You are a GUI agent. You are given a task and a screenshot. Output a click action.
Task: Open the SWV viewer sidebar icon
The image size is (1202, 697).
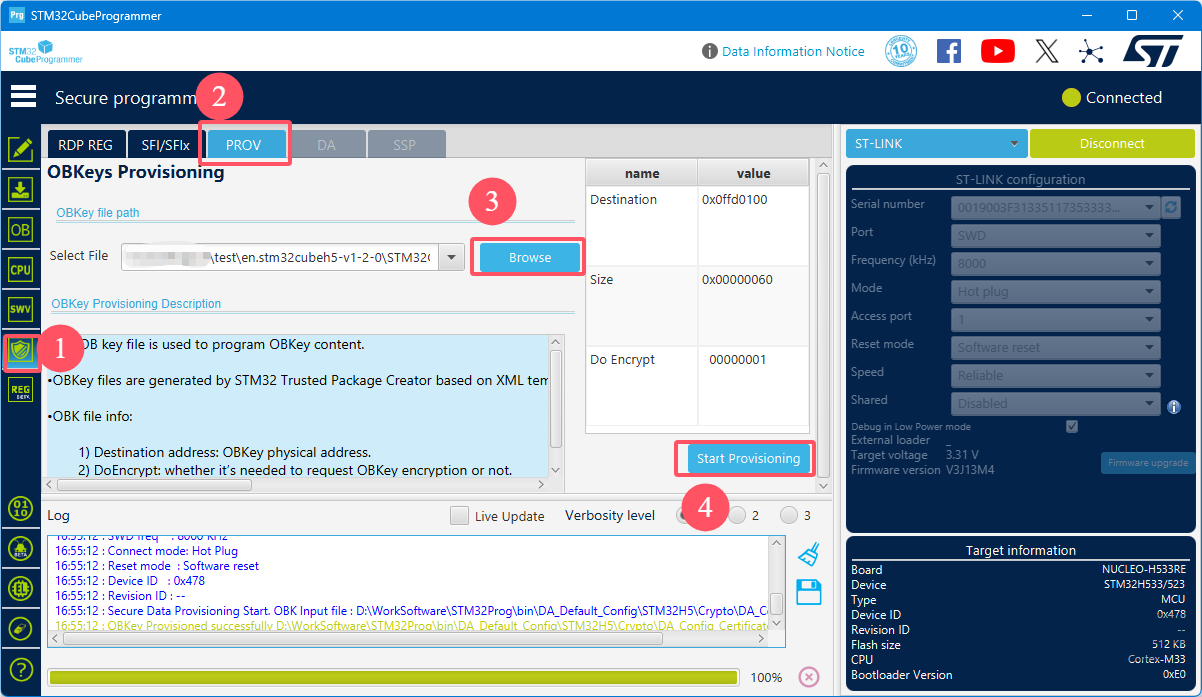pos(21,309)
